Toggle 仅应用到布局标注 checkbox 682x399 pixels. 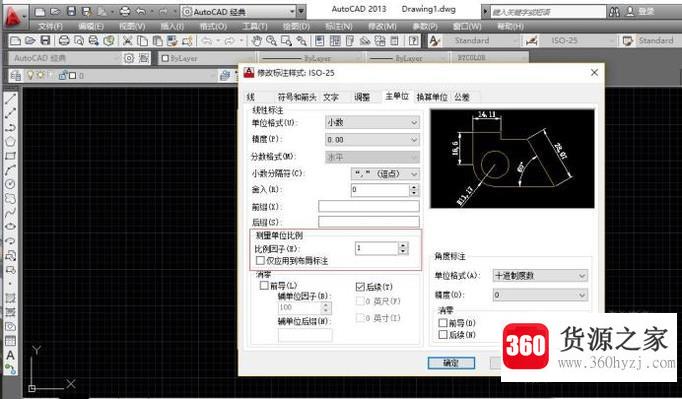[261, 260]
